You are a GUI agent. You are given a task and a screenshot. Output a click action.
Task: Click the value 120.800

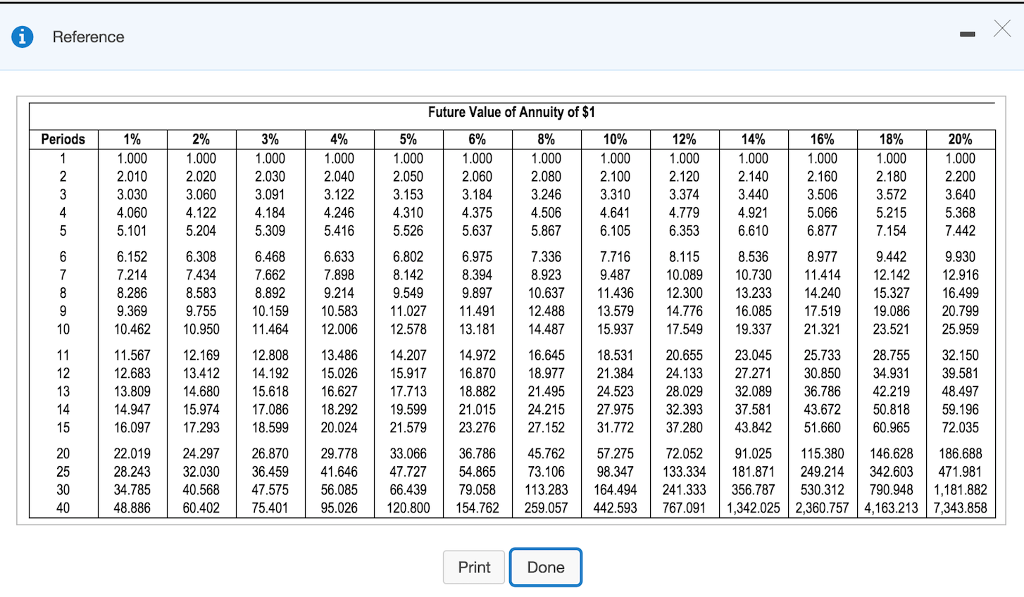pyautogui.click(x=408, y=508)
